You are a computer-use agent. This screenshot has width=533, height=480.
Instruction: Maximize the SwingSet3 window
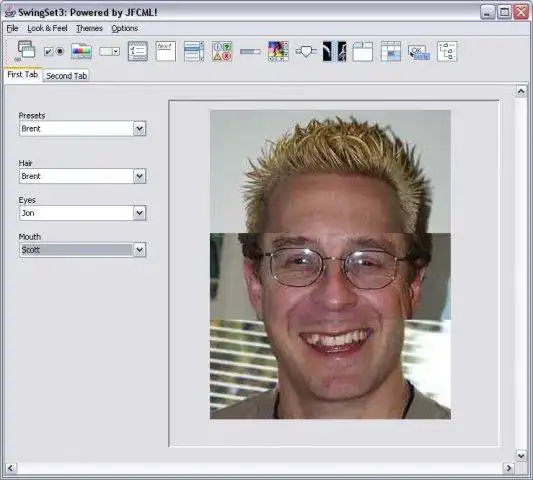point(504,12)
